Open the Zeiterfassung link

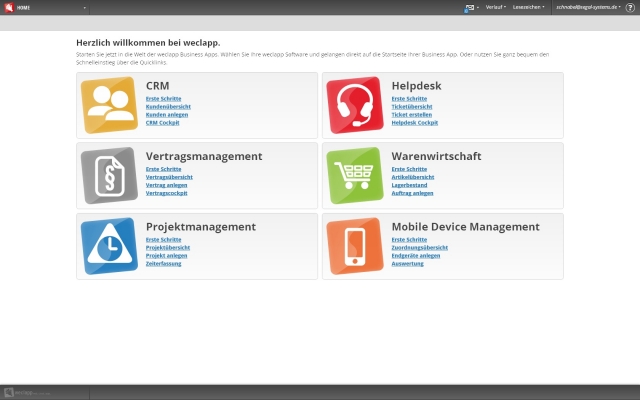click(163, 264)
